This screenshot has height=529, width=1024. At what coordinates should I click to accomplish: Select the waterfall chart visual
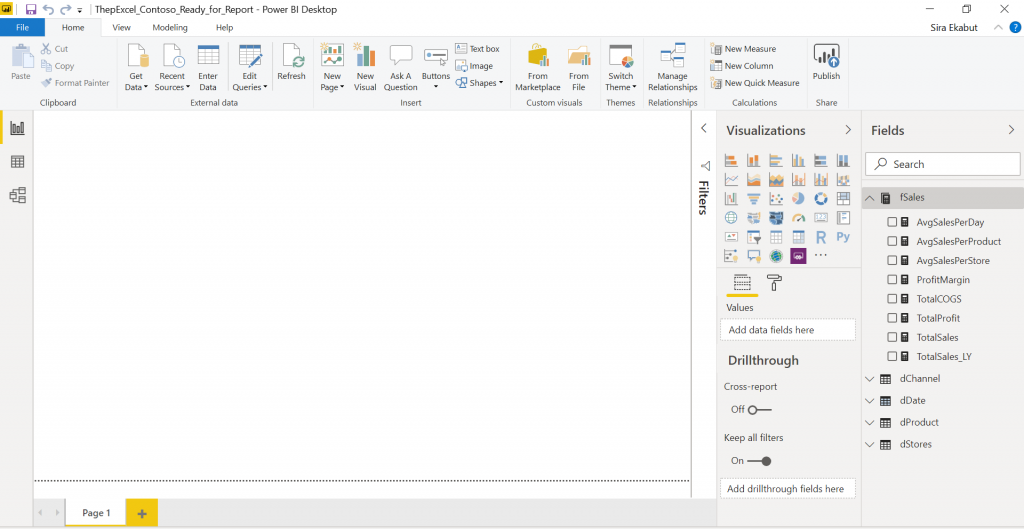(x=731, y=198)
